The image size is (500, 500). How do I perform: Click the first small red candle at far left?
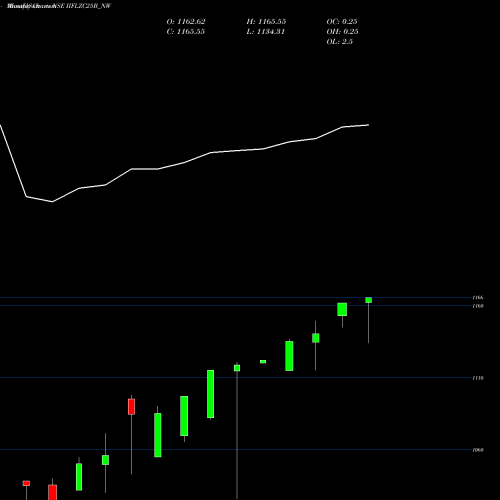coord(26,483)
